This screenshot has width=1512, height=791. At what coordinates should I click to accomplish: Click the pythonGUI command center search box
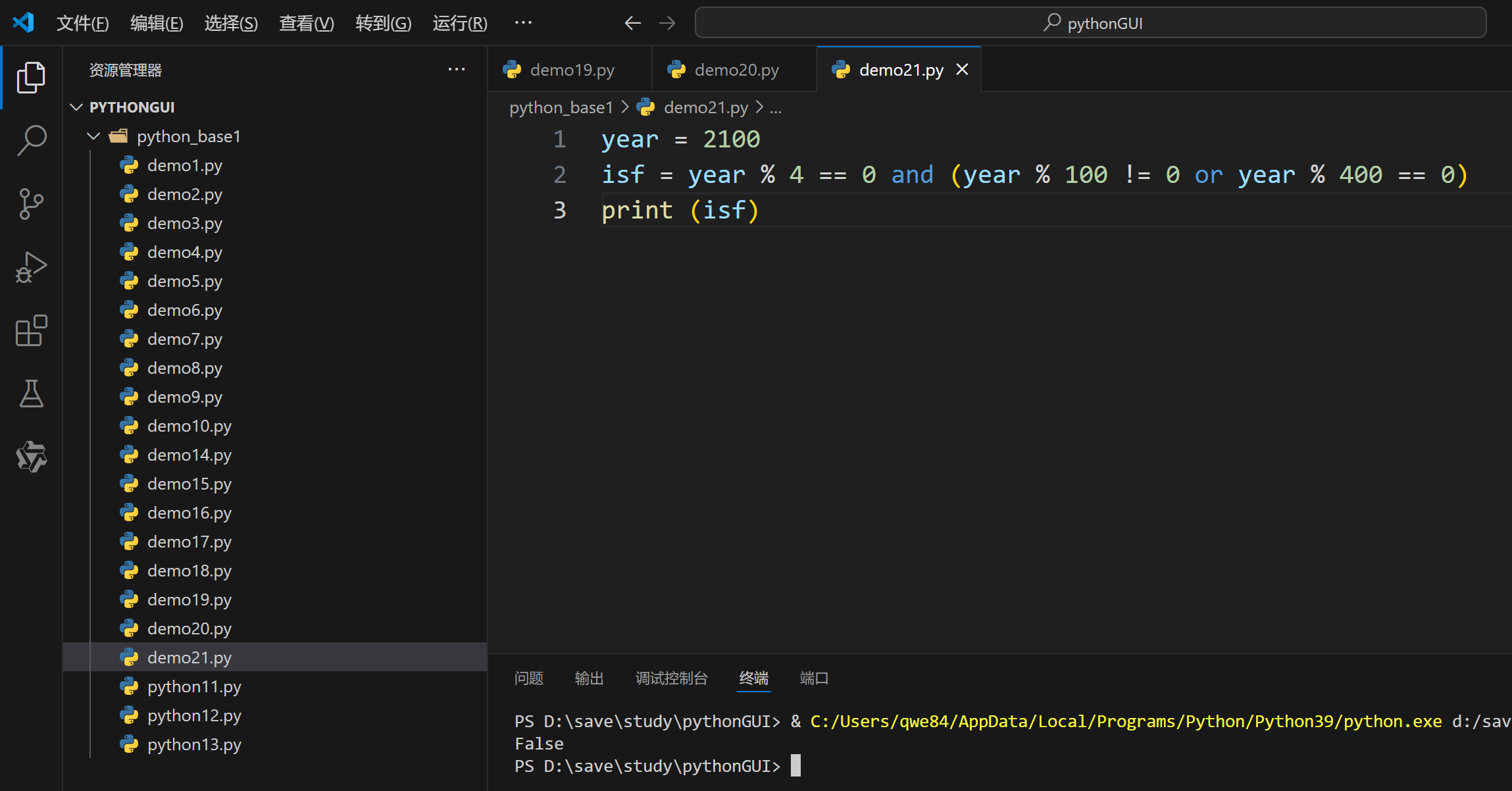1090,23
